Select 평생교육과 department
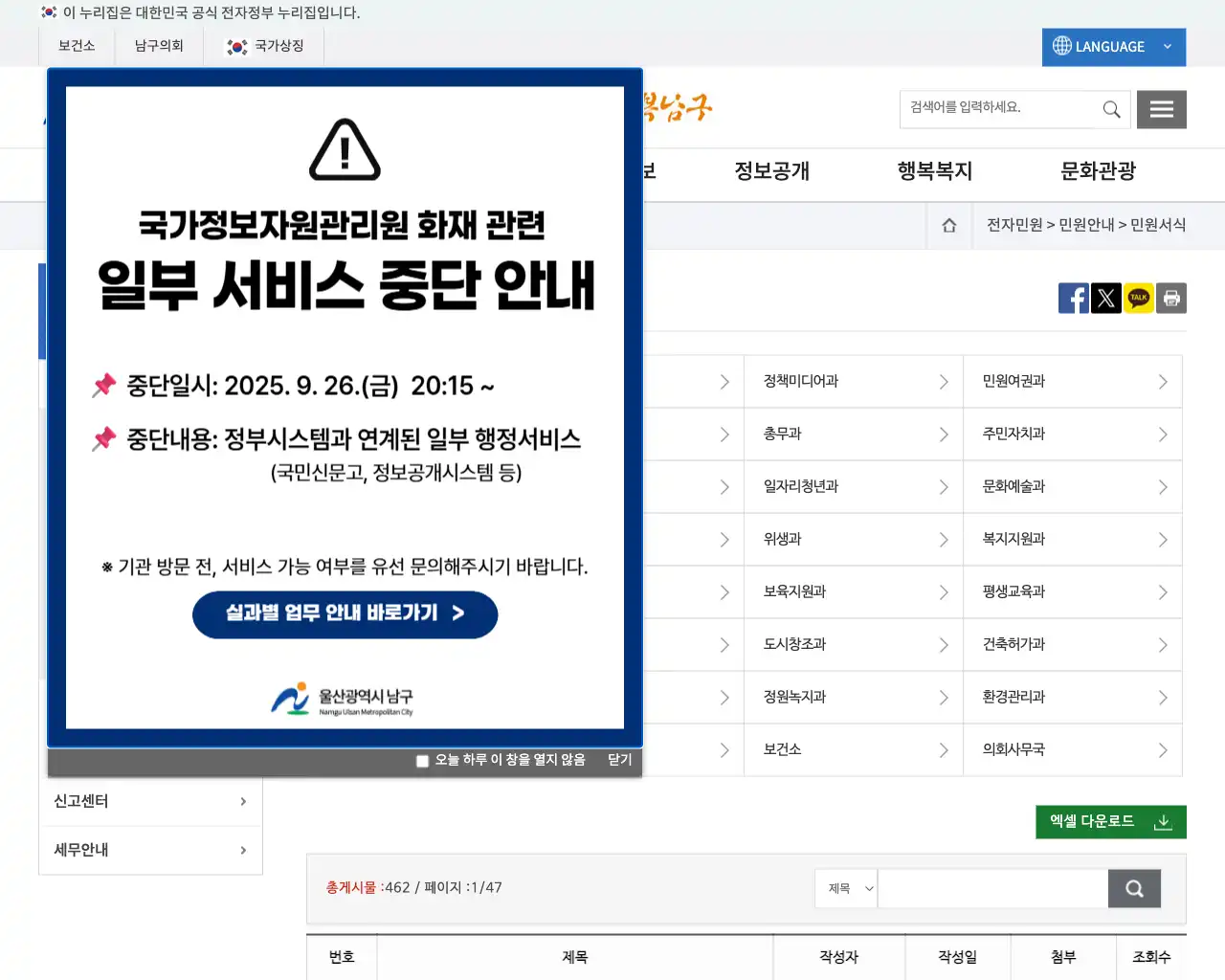Screen dimensions: 1225x980 [x=1073, y=591]
